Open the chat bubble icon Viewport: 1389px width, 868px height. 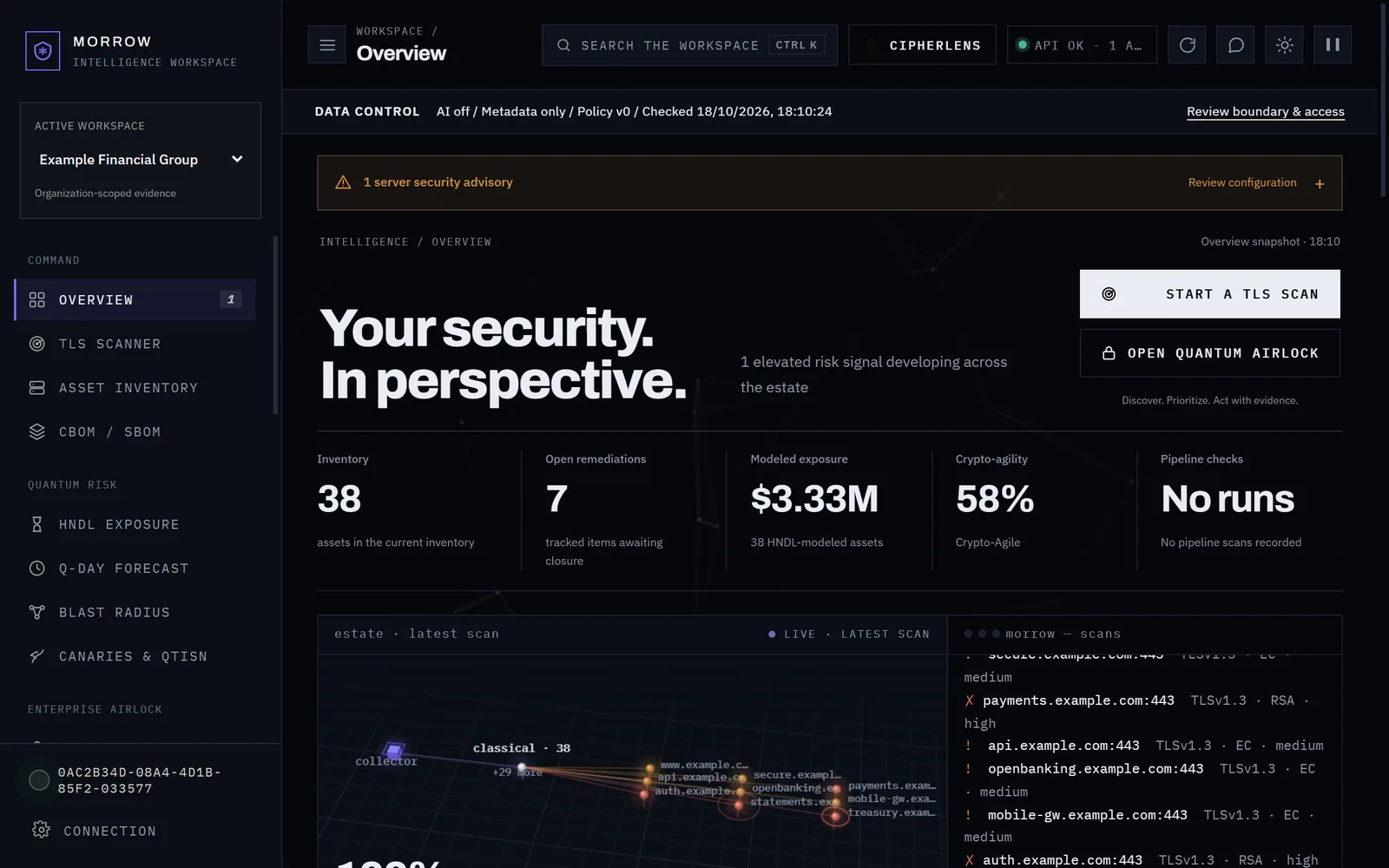pos(1235,45)
